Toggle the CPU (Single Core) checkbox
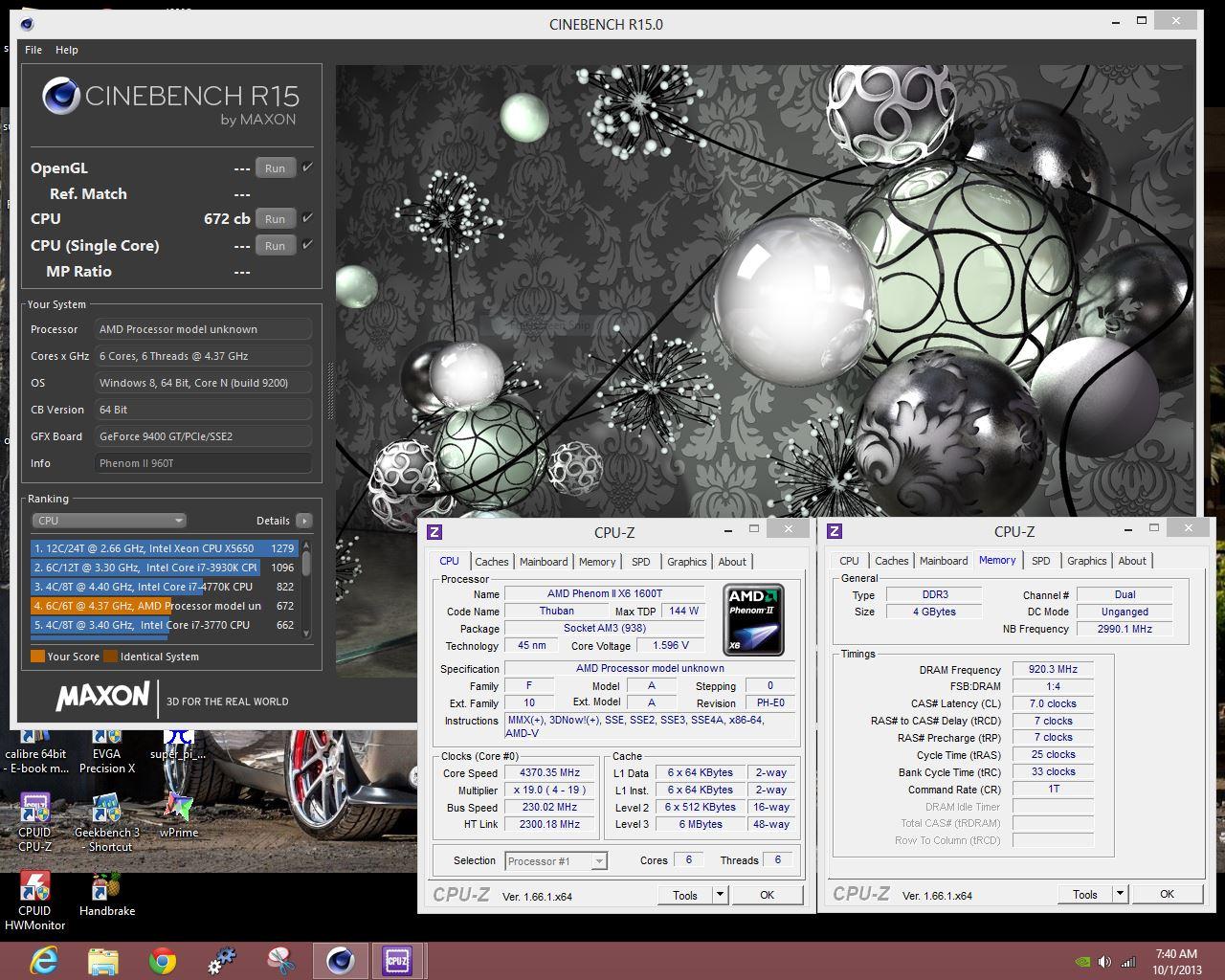Viewport: 1225px width, 980px height. click(307, 245)
